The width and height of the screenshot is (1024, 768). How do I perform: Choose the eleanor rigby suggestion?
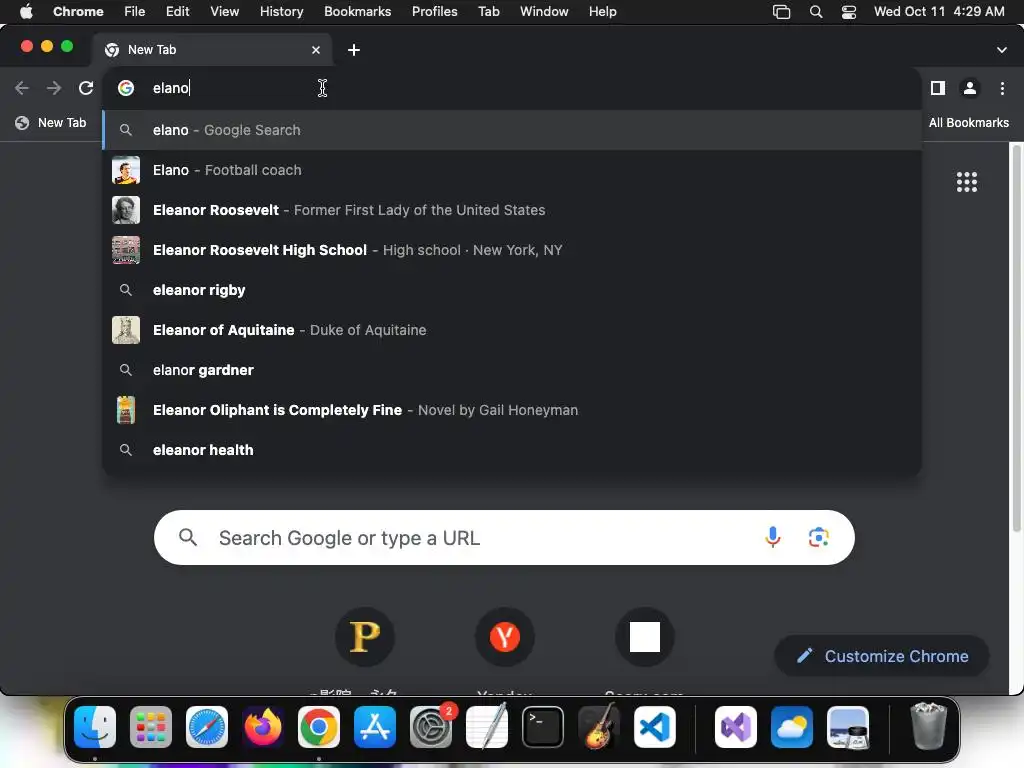click(x=512, y=290)
